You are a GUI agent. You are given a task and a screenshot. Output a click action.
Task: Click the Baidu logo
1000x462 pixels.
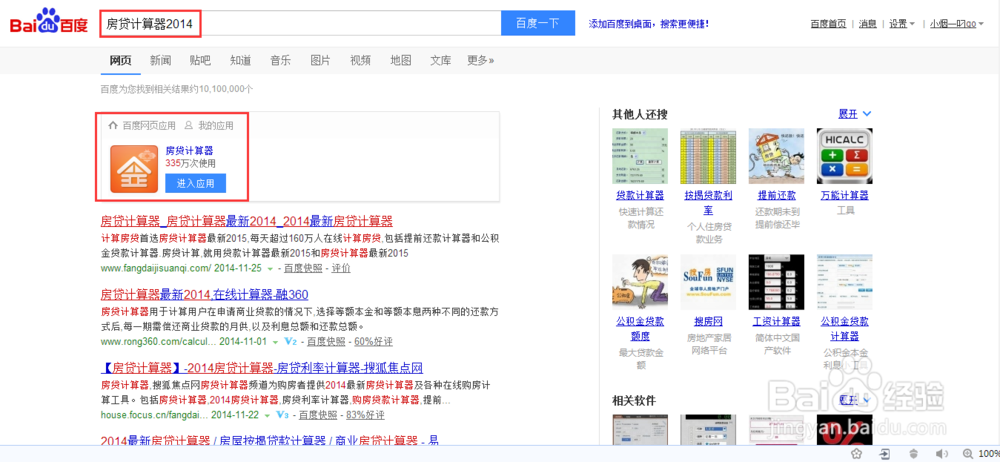pos(48,23)
